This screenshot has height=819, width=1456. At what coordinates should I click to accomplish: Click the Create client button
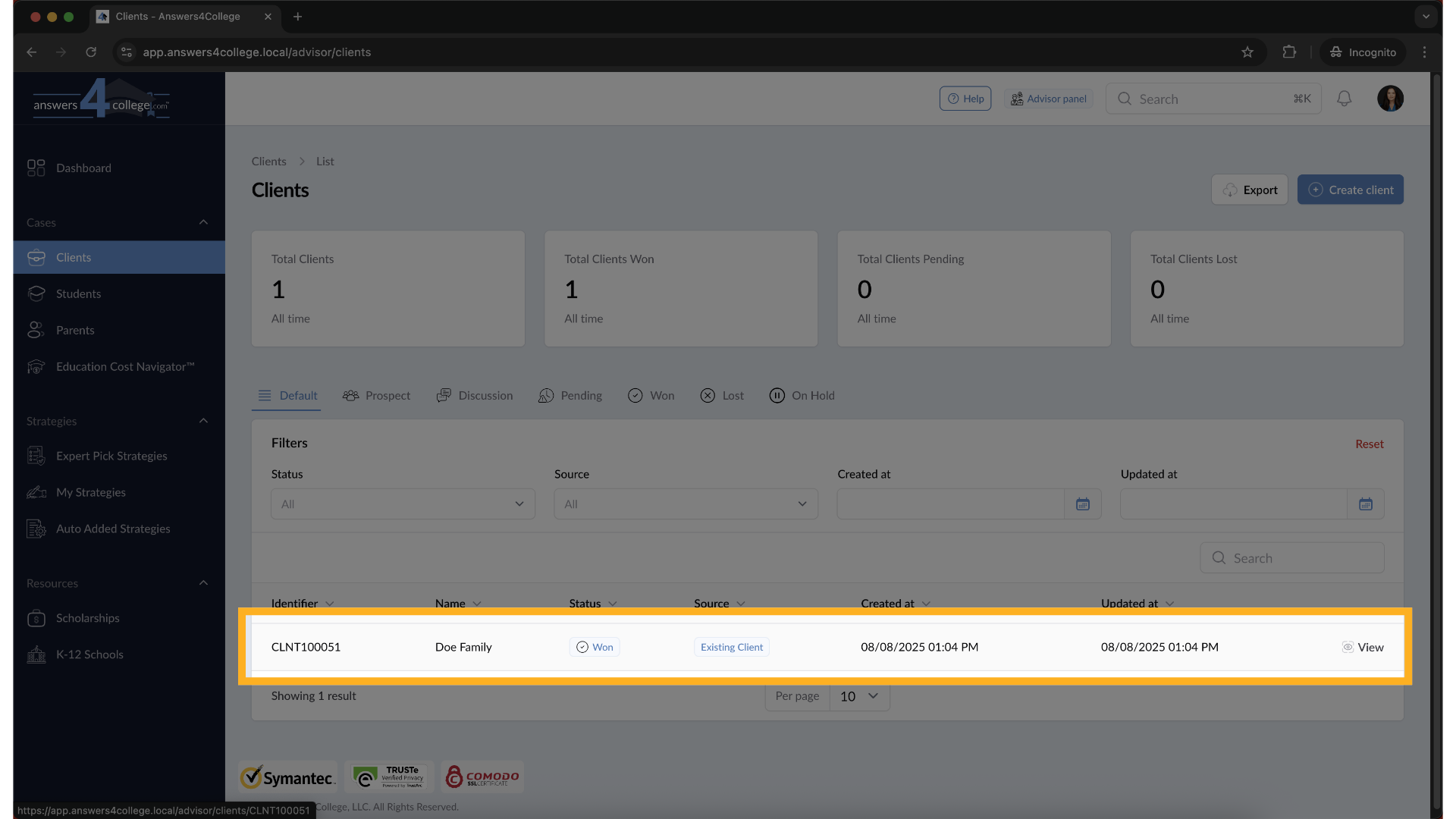pyautogui.click(x=1350, y=190)
